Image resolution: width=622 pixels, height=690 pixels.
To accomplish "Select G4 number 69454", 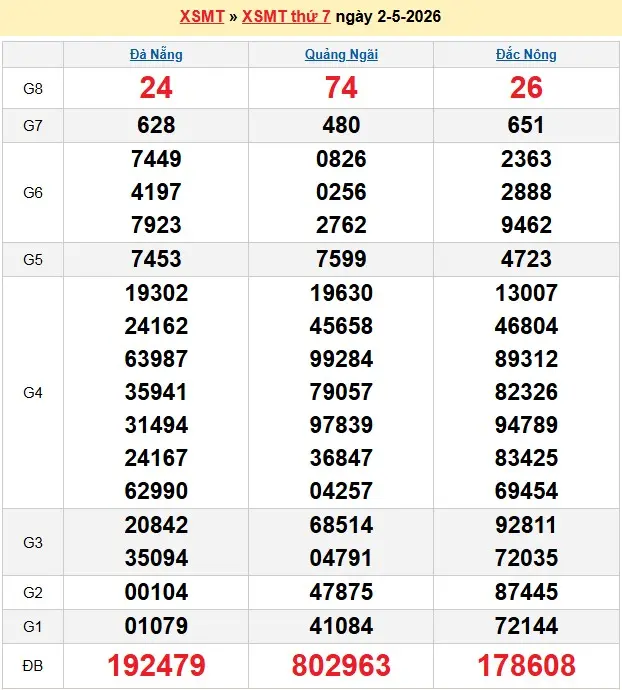I will [x=526, y=491].
